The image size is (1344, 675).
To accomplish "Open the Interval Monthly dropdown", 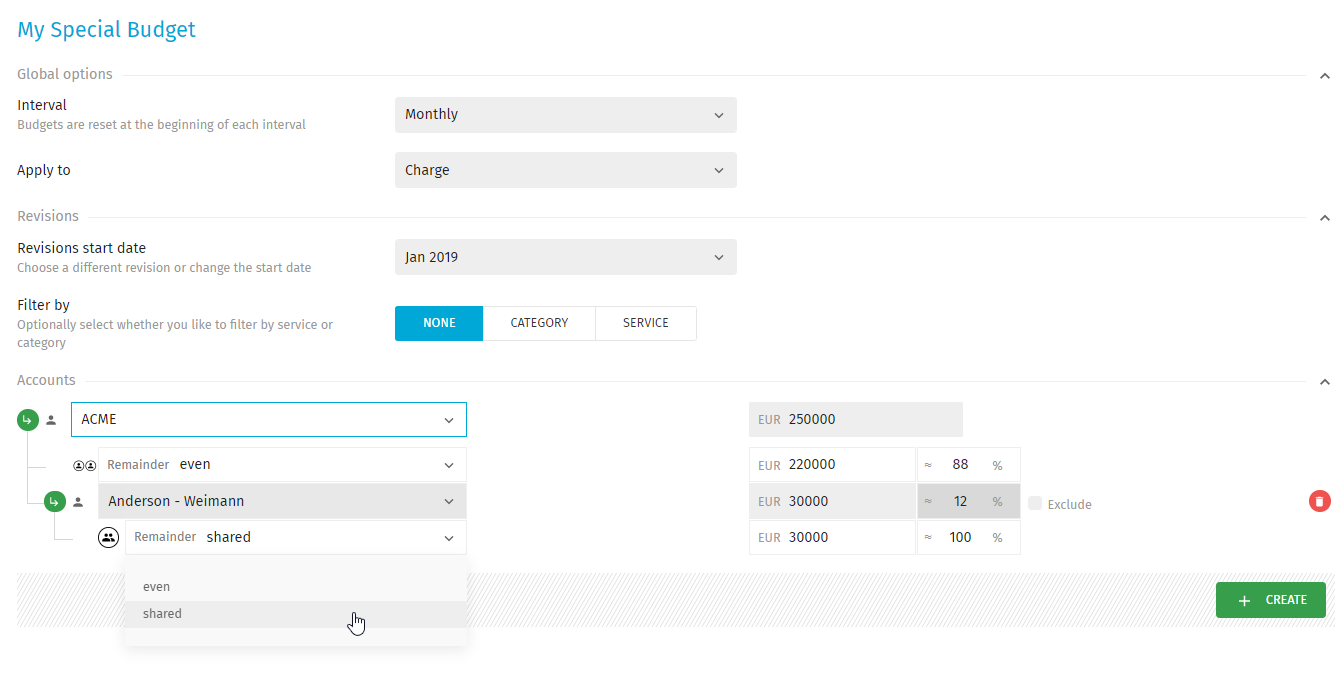I will tap(566, 115).
